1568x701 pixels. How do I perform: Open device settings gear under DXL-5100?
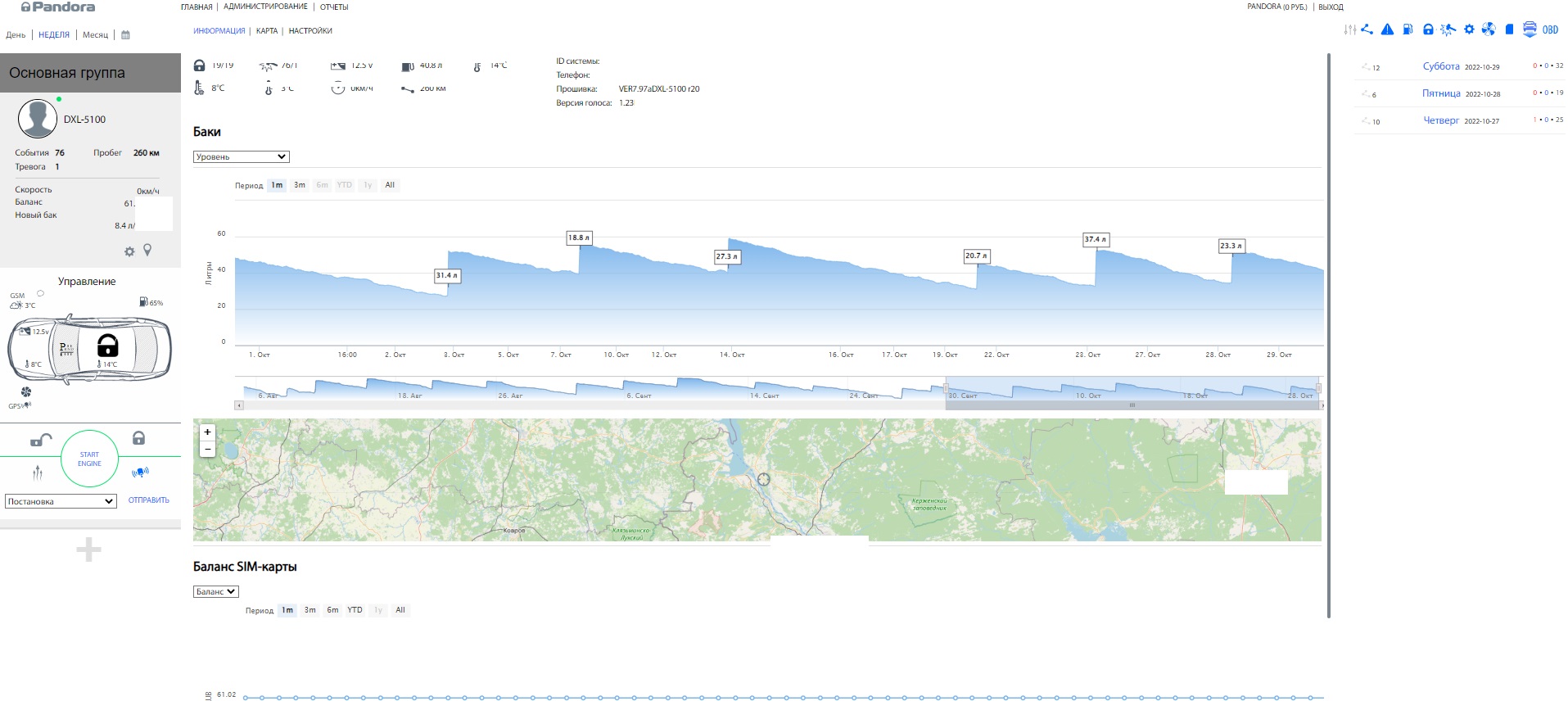129,252
